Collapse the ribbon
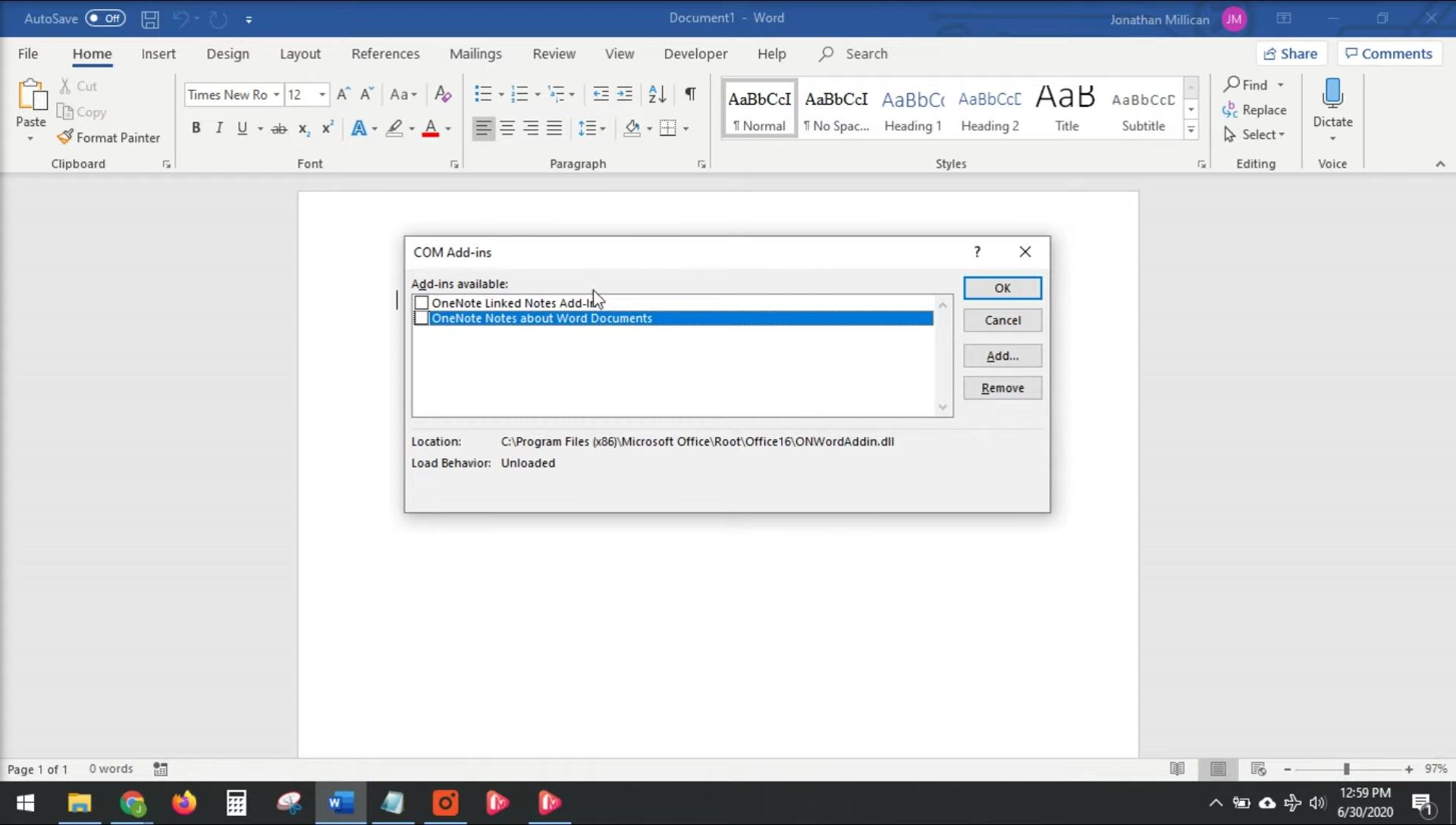 1440,165
